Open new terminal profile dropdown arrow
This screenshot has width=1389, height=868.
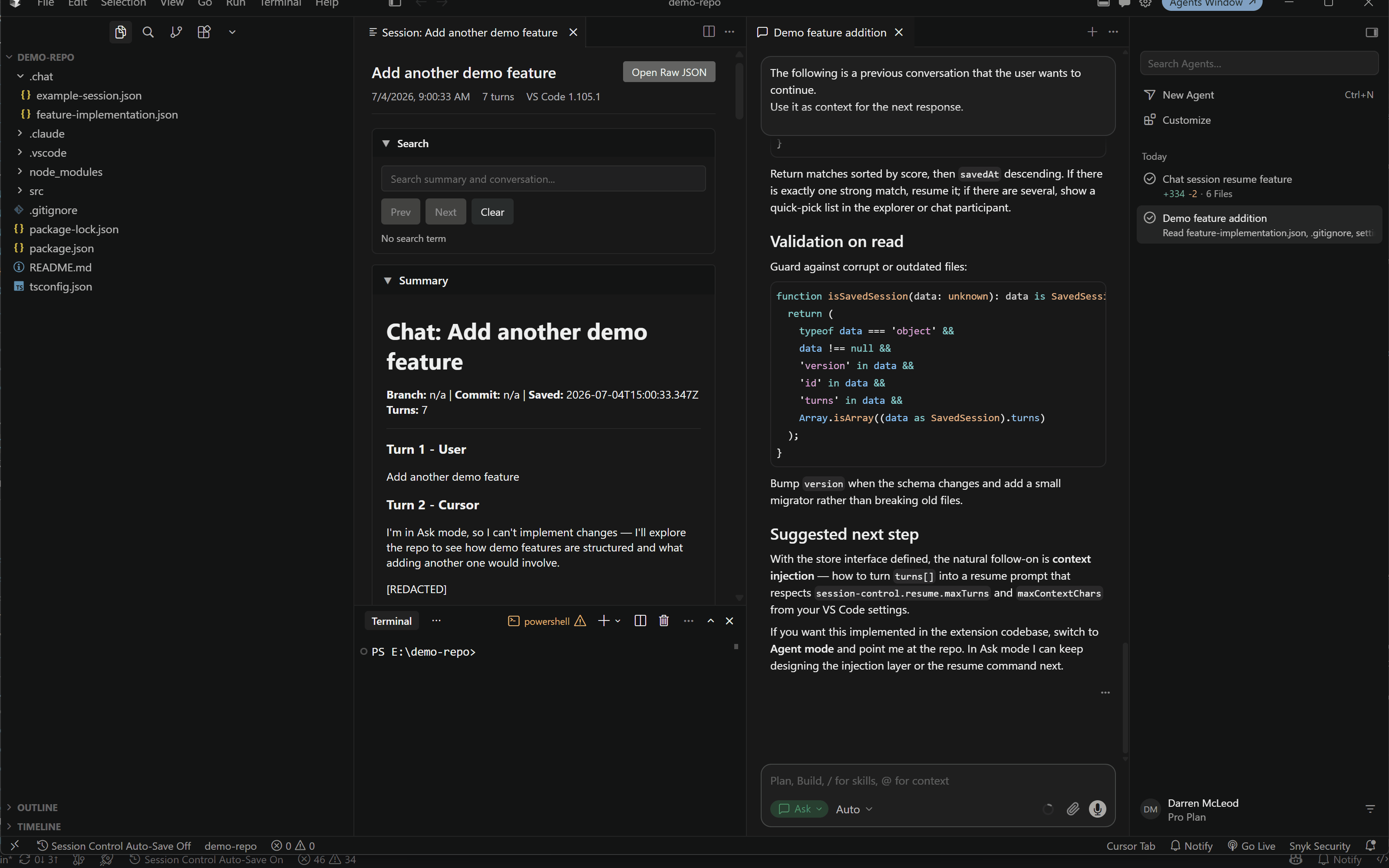pos(617,620)
